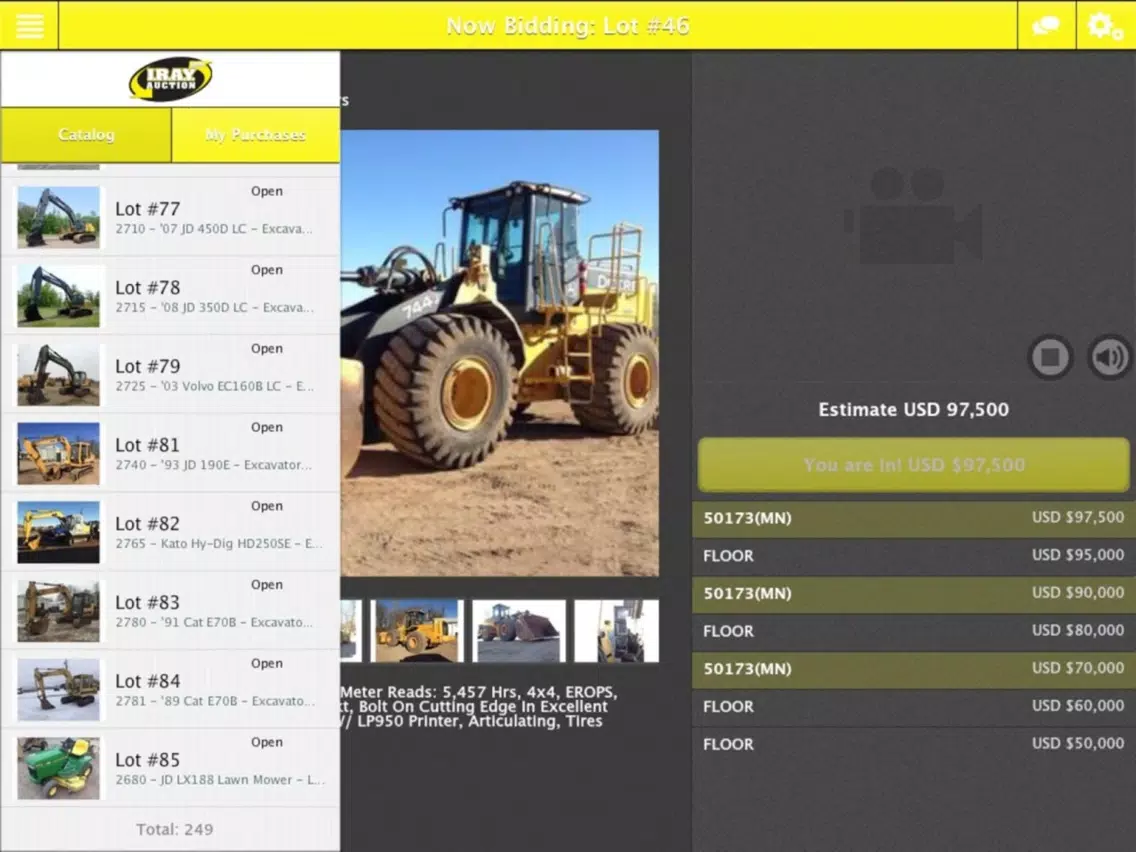Click the Lot #85 lawn mower thumbnail
Image resolution: width=1136 pixels, height=852 pixels.
click(59, 768)
